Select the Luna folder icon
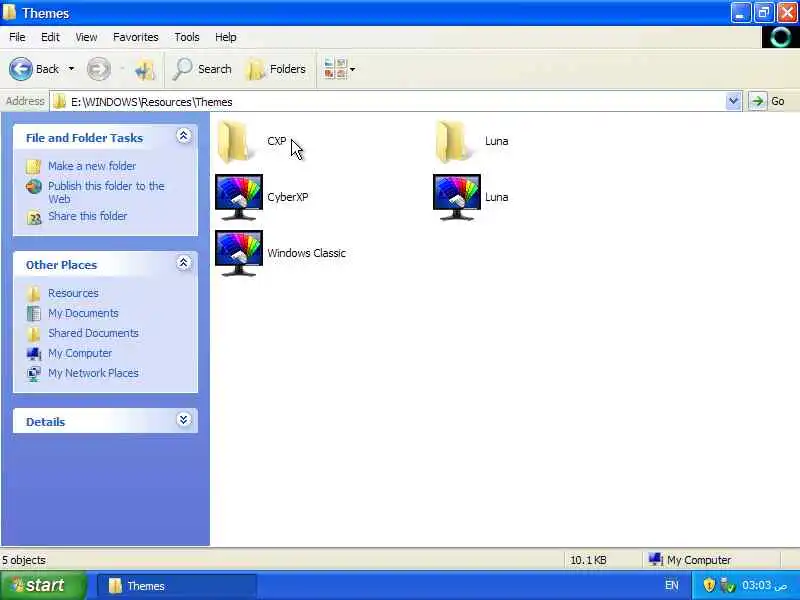800x600 pixels. pos(452,142)
